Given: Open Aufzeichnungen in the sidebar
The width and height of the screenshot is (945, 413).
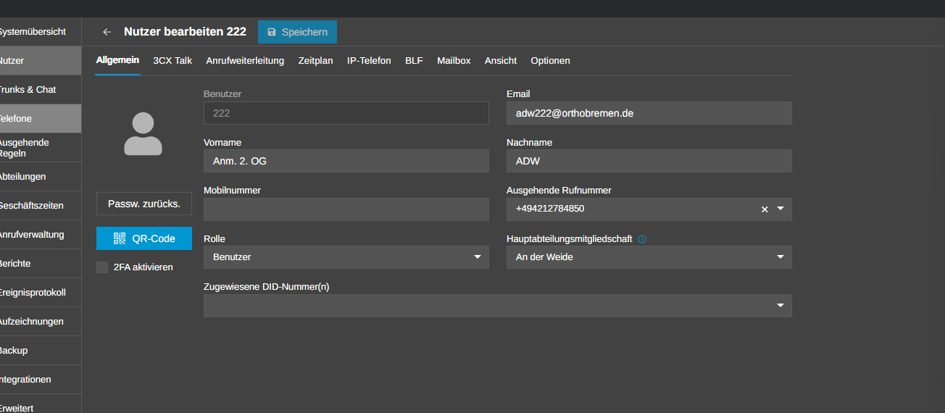Looking at the screenshot, I should (40, 321).
